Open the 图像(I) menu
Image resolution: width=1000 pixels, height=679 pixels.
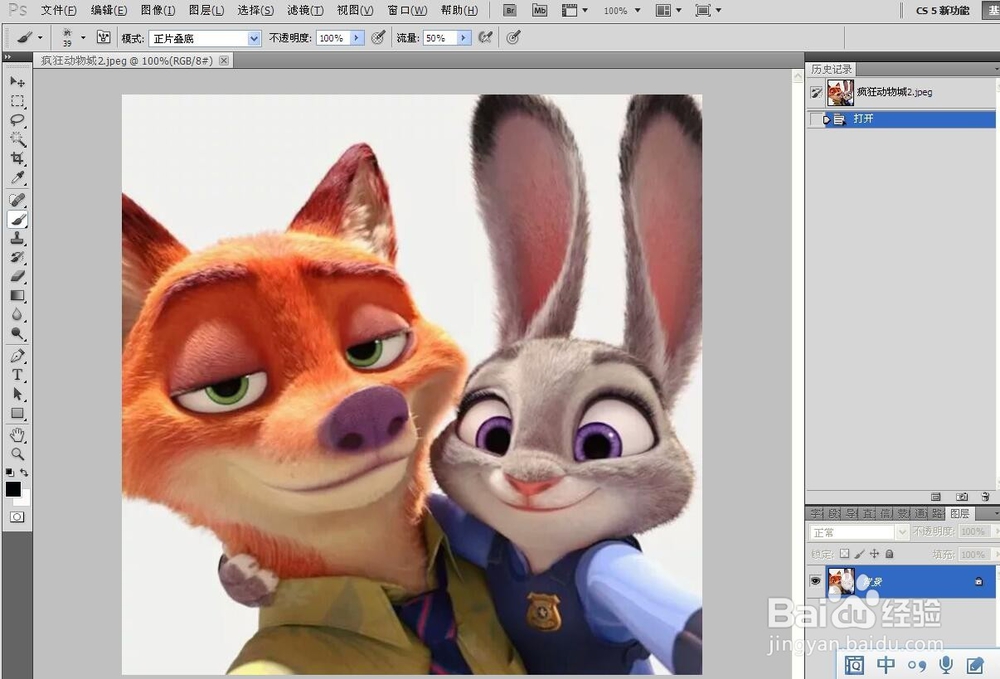[x=158, y=10]
